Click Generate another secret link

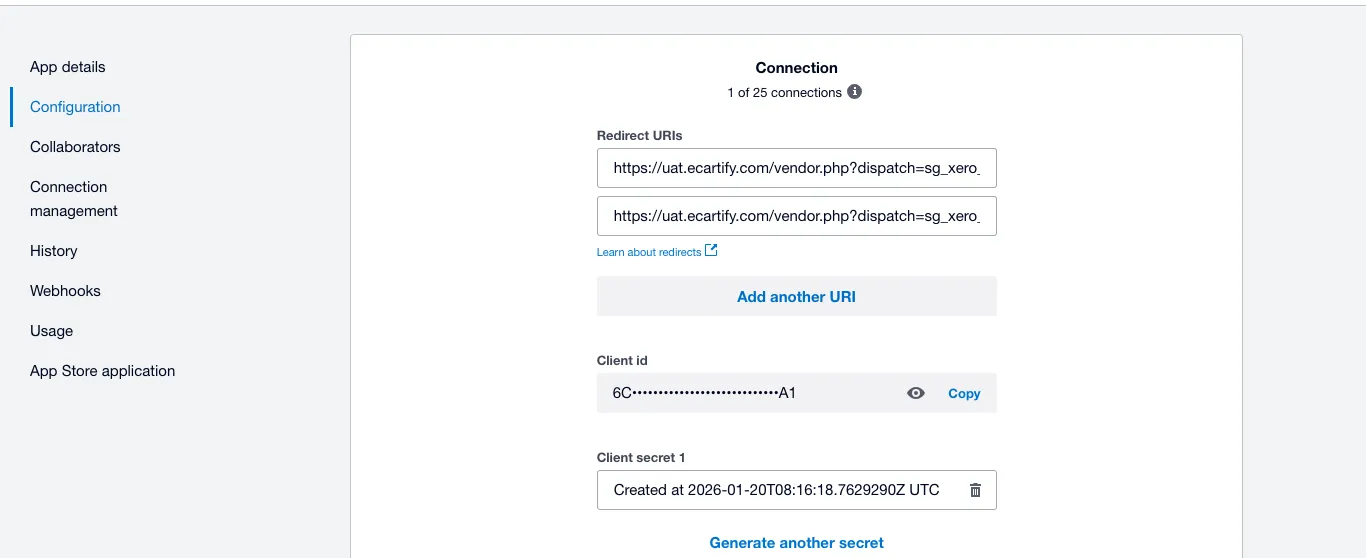tap(797, 543)
